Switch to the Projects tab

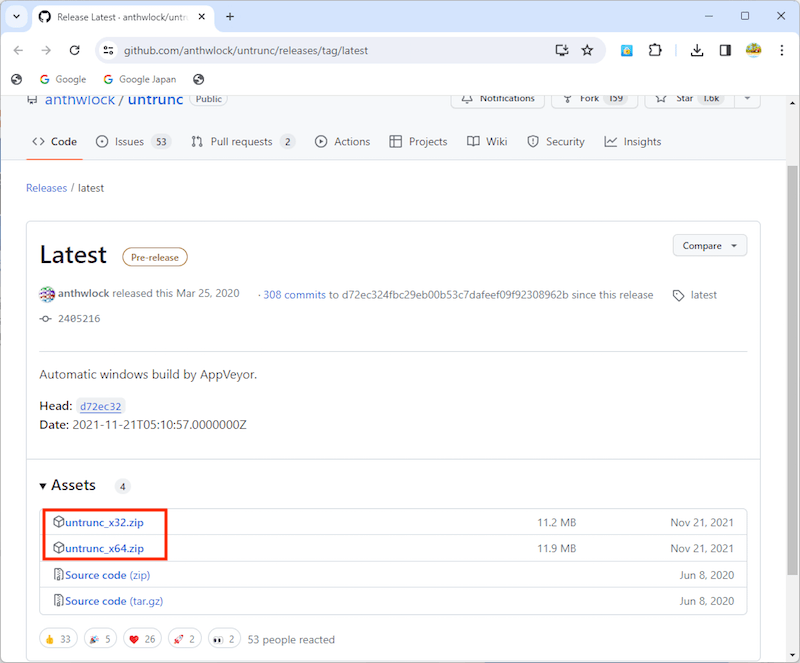point(418,142)
